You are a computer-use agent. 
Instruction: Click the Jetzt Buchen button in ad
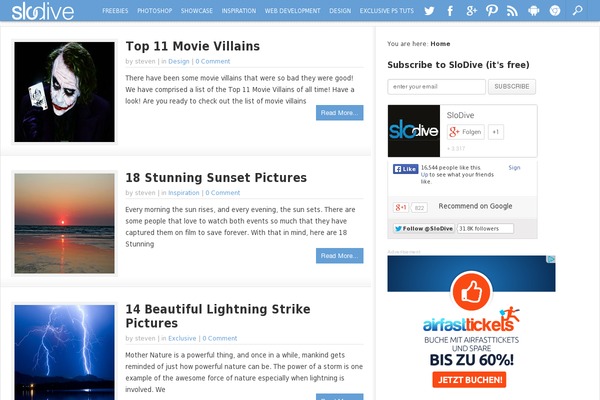tap(470, 380)
